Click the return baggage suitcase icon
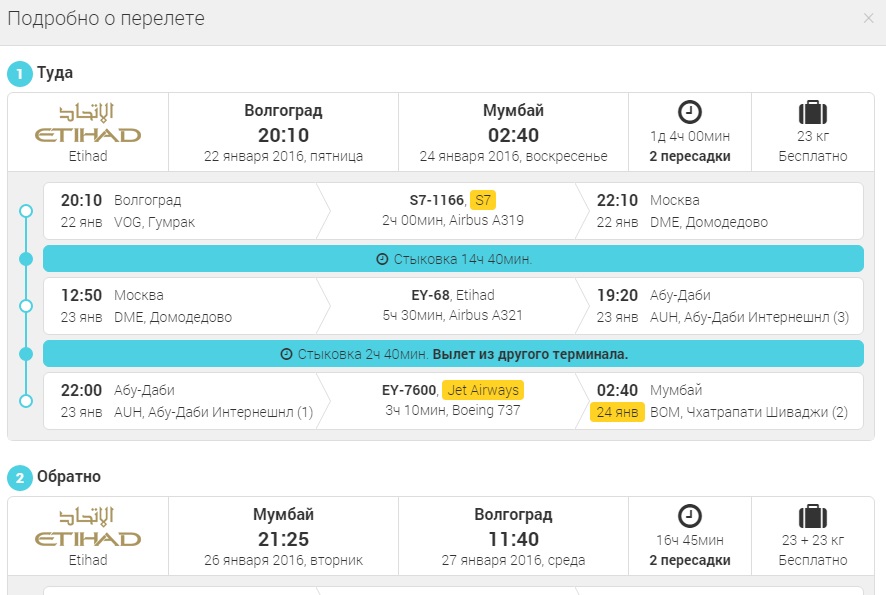The width and height of the screenshot is (886, 595). coord(813,516)
